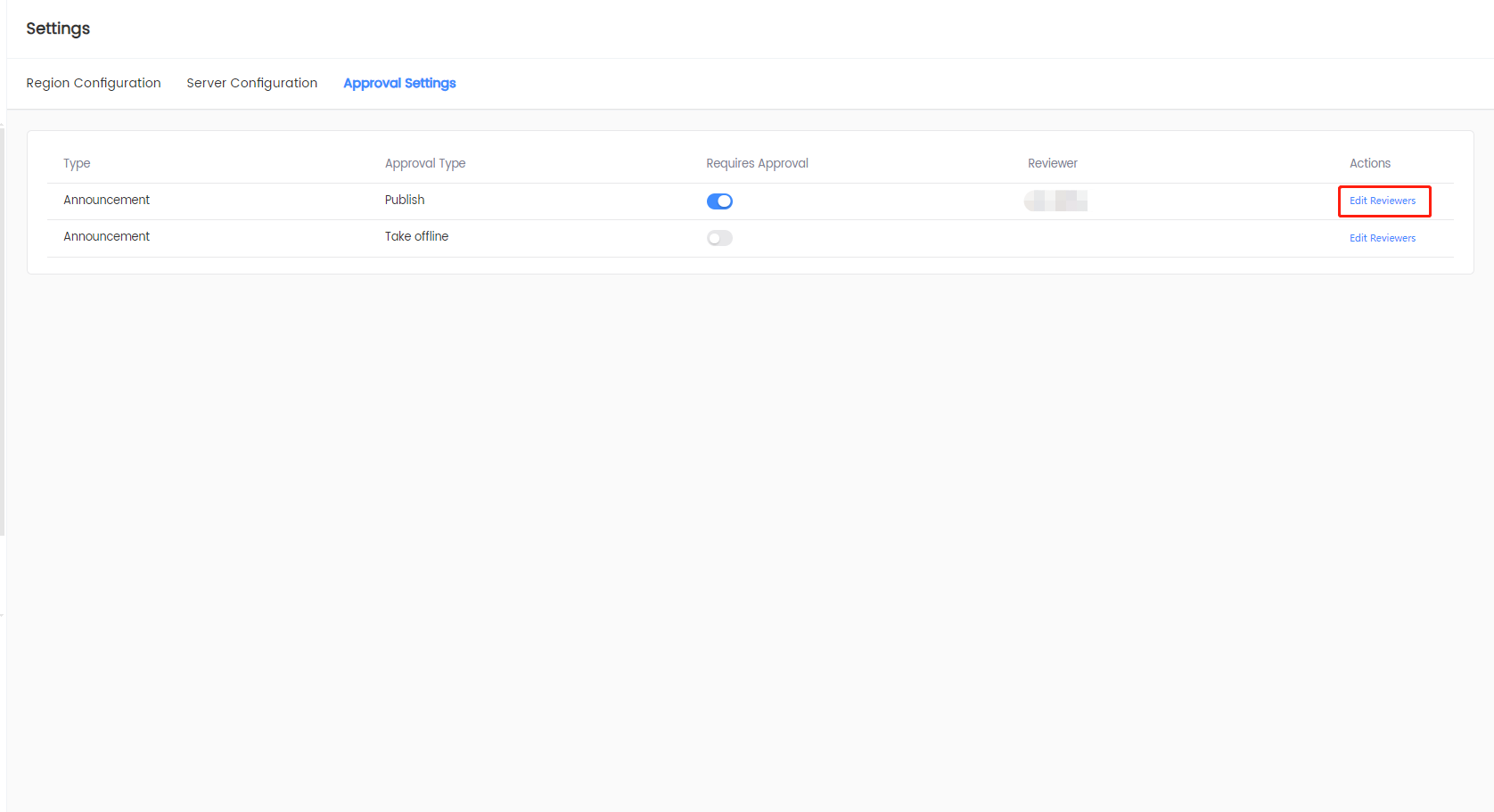Edit reviewers for the Publish approval row
This screenshot has width=1494, height=812.
(x=1382, y=201)
